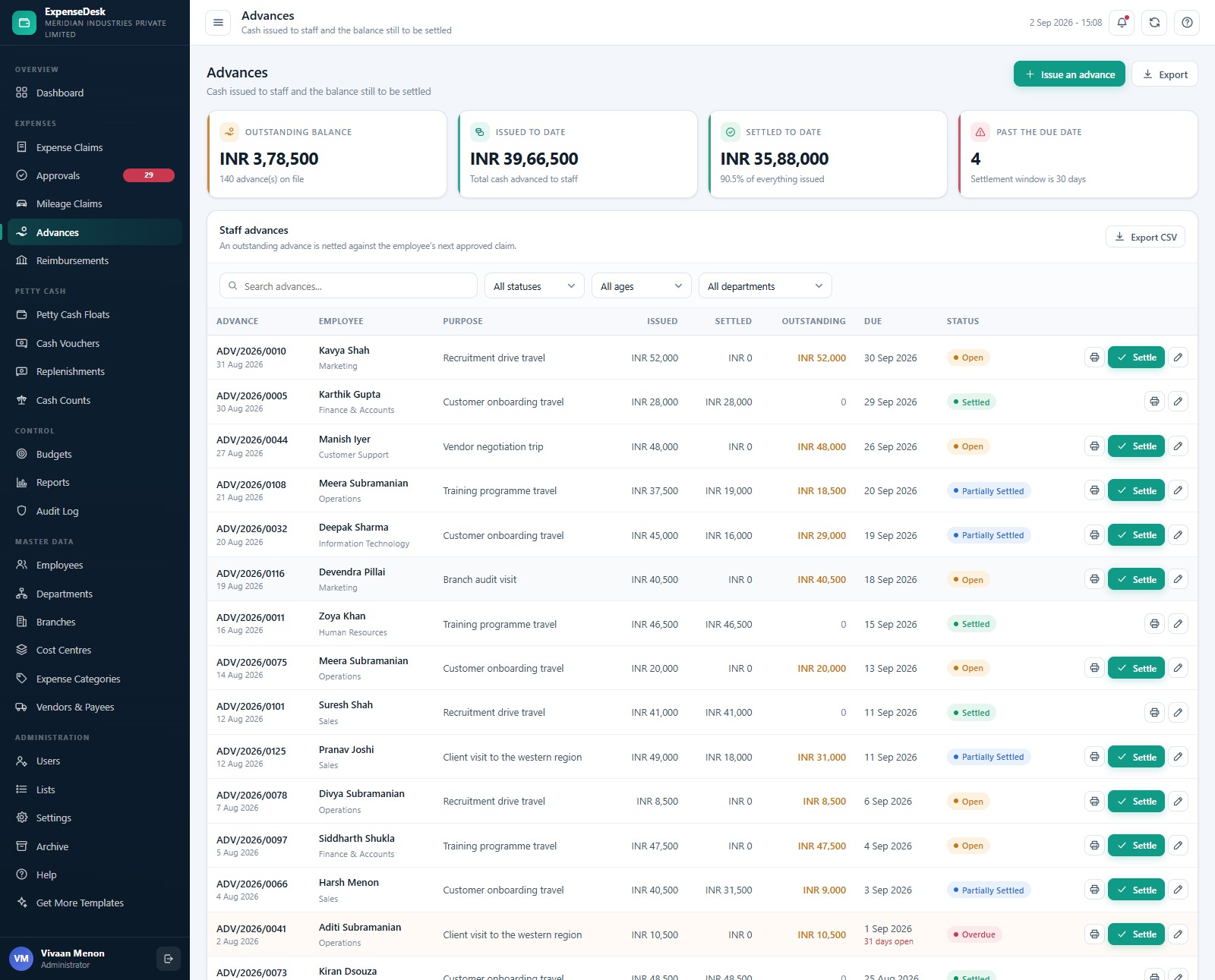Image resolution: width=1215 pixels, height=980 pixels.
Task: Open the Audit Log page
Action: coord(95,511)
